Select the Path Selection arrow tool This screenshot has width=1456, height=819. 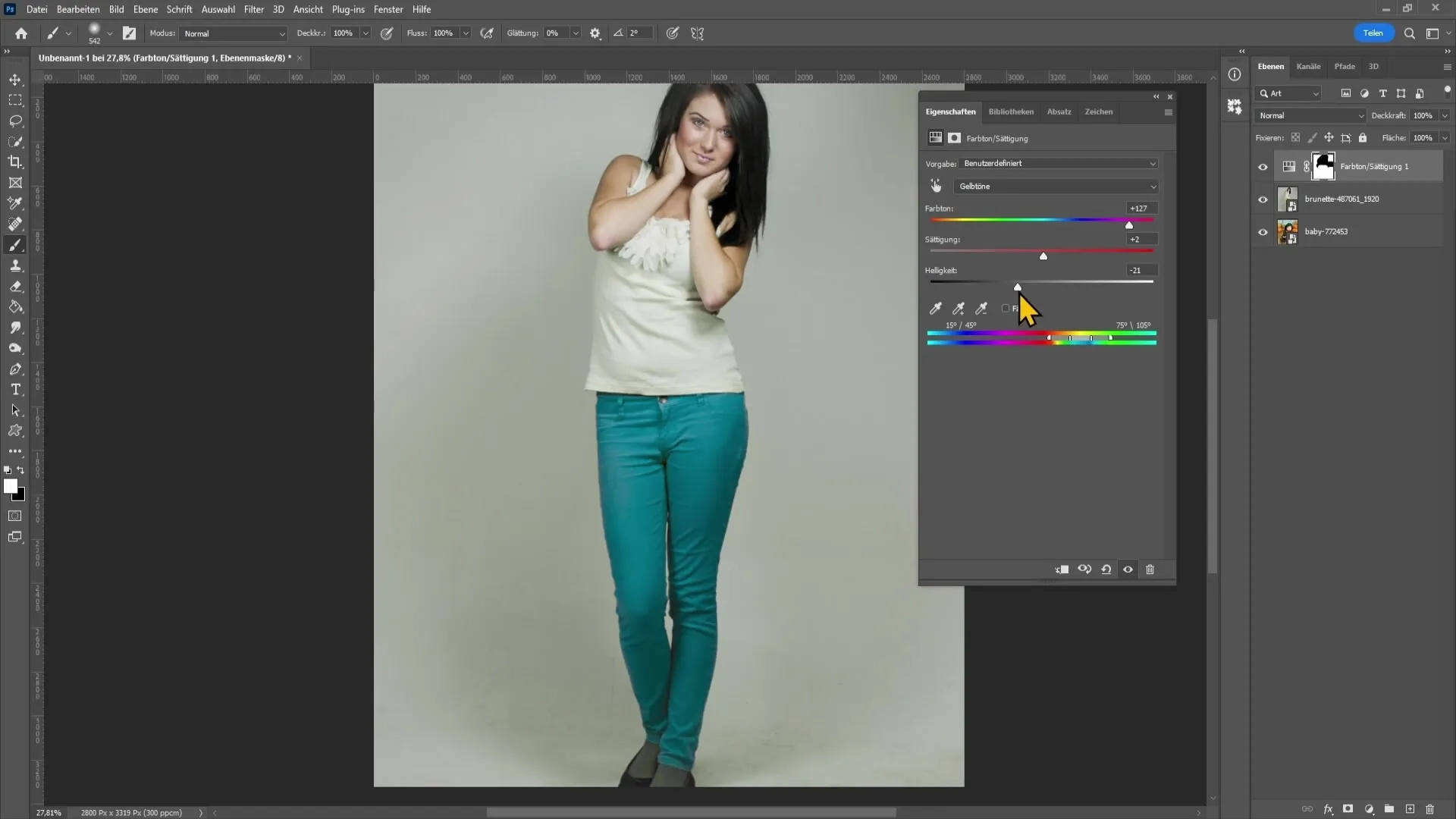pos(15,410)
